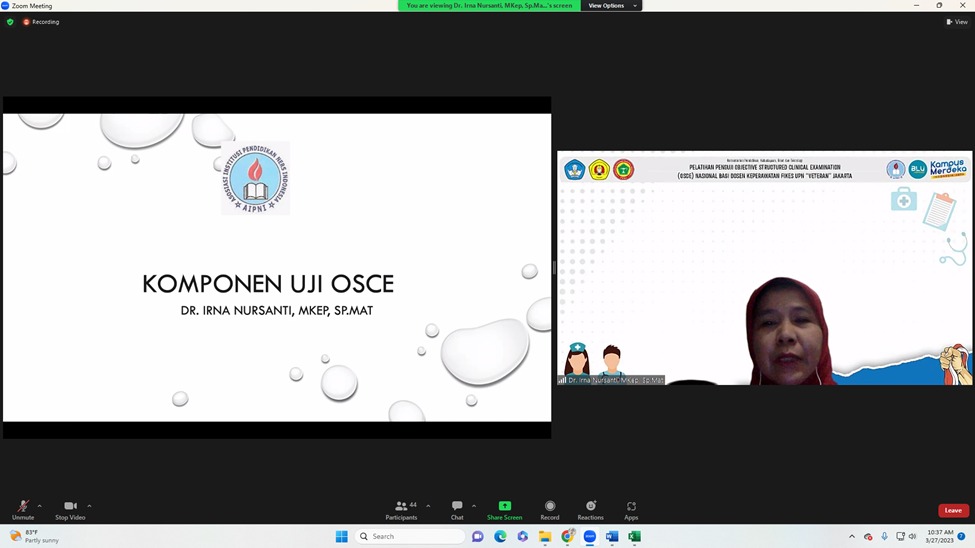The image size is (975, 548).
Task: Click the Recording indicator
Action: pyautogui.click(x=41, y=22)
